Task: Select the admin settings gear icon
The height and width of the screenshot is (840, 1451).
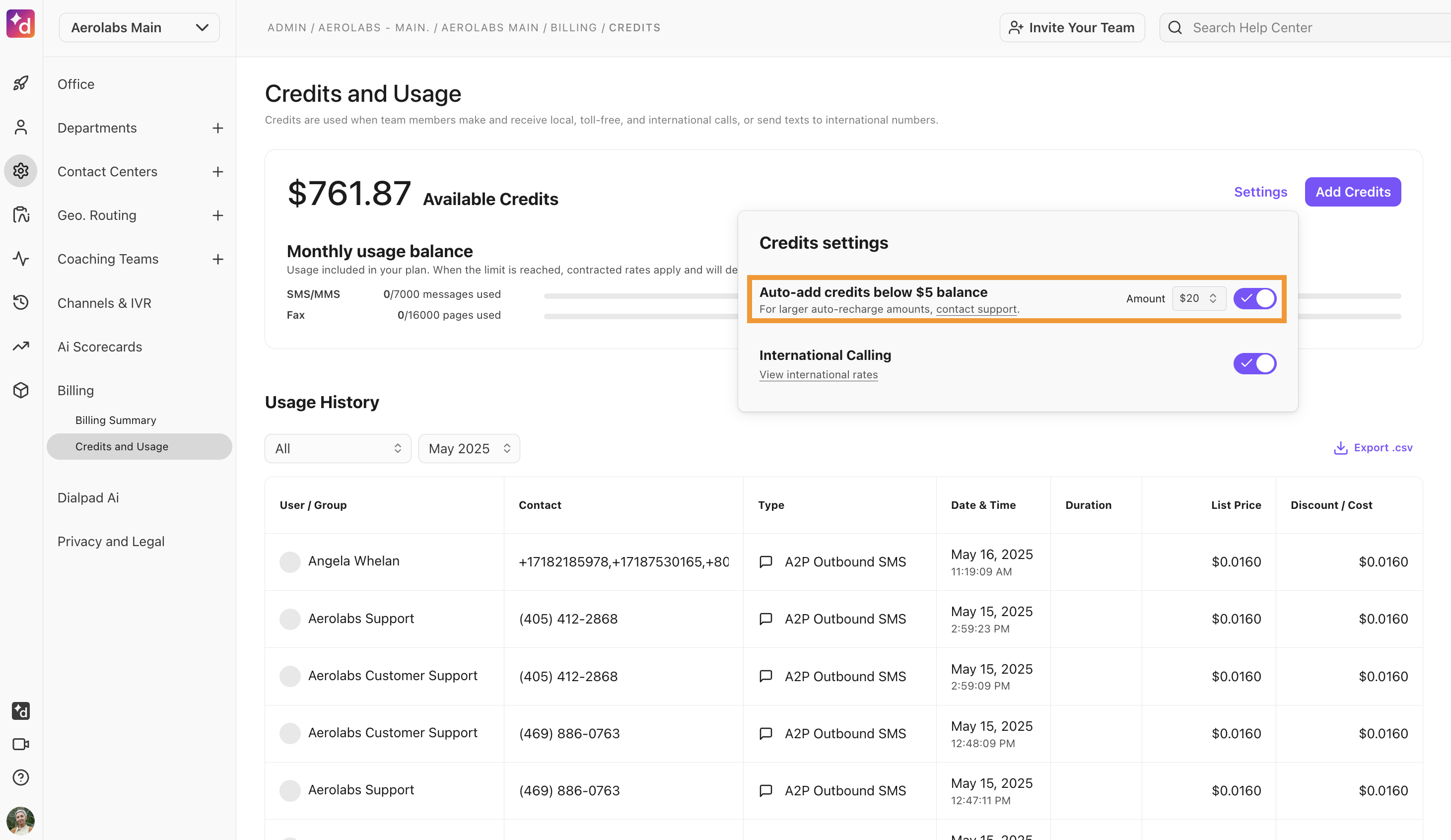Action: pos(21,171)
